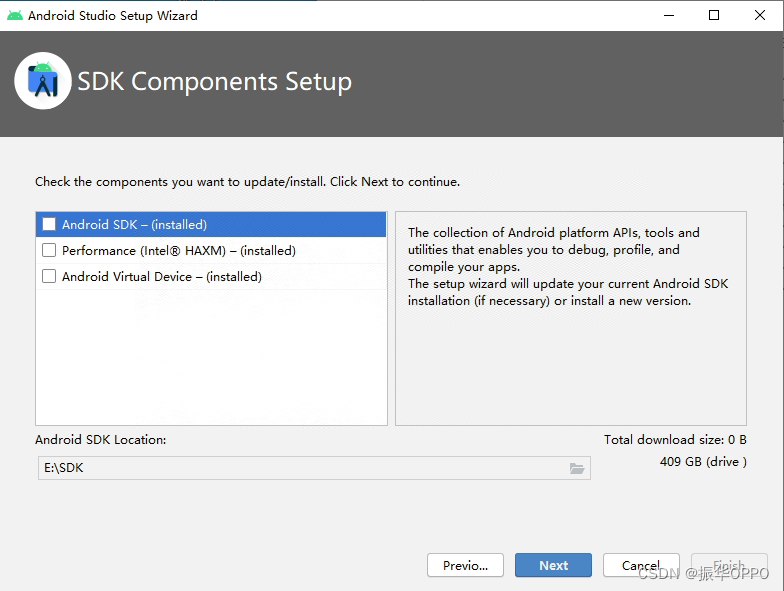Click the Android SDK Location path field
This screenshot has width=784, height=591.
coord(314,468)
